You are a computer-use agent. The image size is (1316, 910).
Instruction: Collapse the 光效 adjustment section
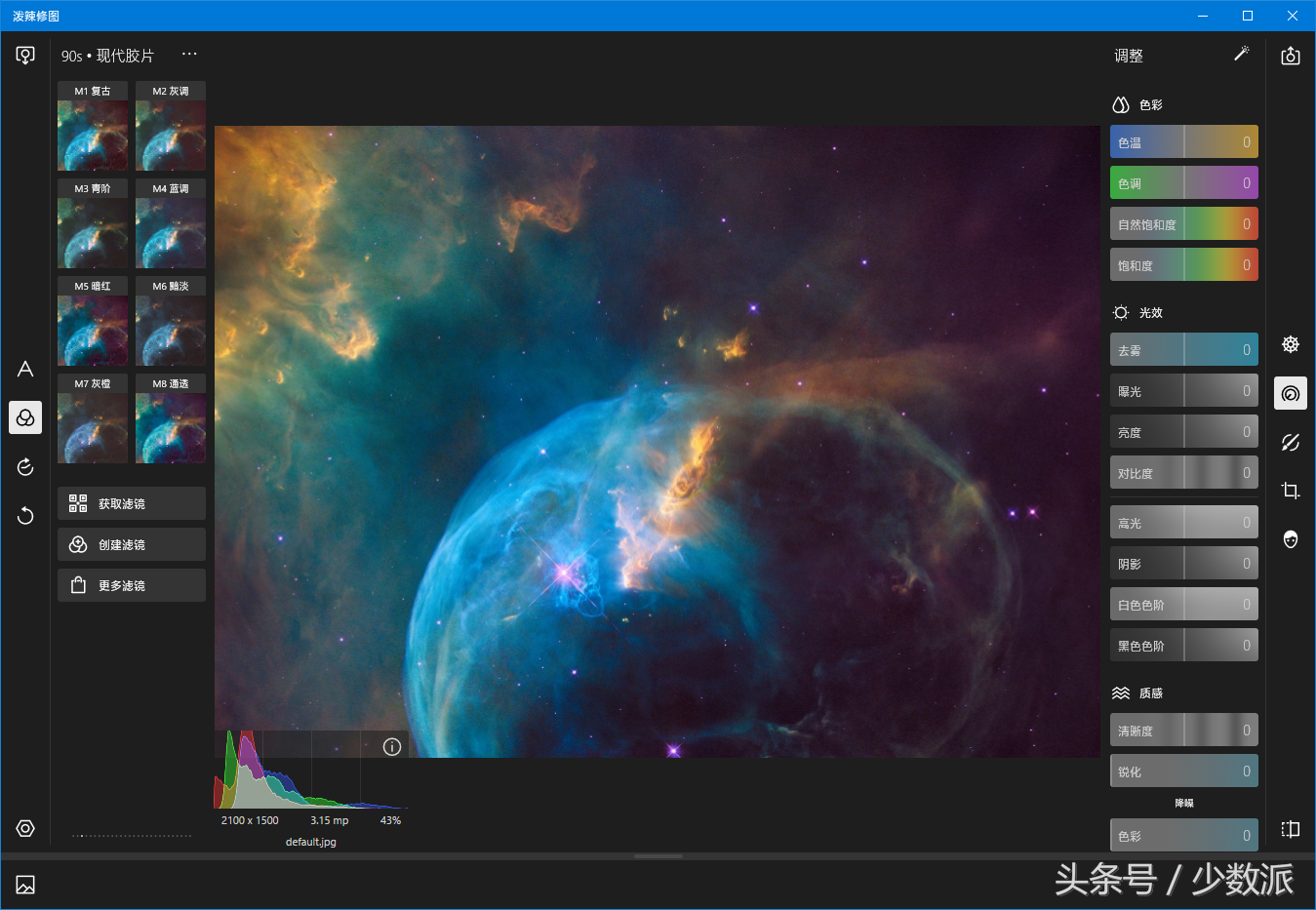click(x=1138, y=312)
